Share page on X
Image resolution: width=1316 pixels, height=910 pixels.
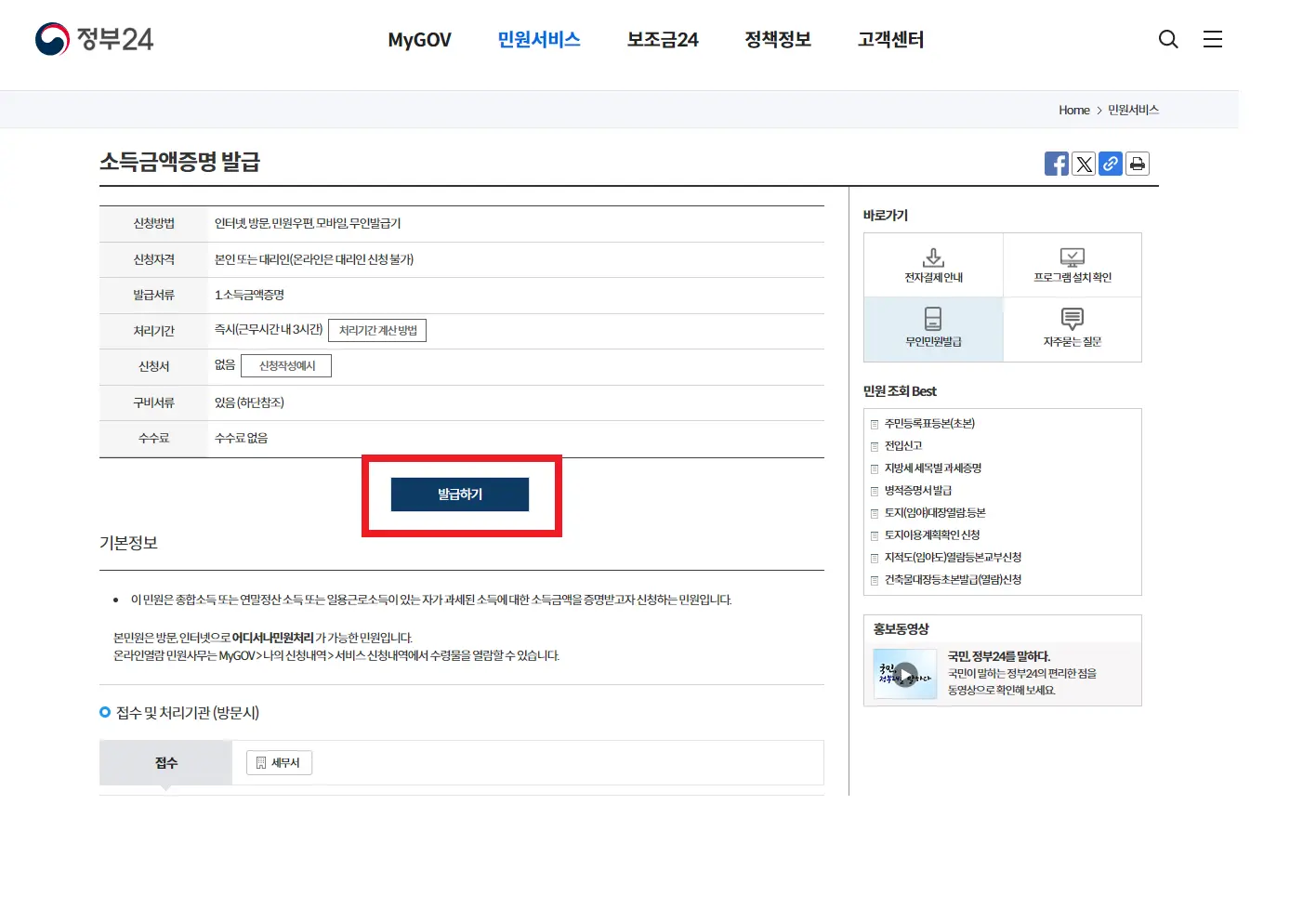[x=1084, y=164]
